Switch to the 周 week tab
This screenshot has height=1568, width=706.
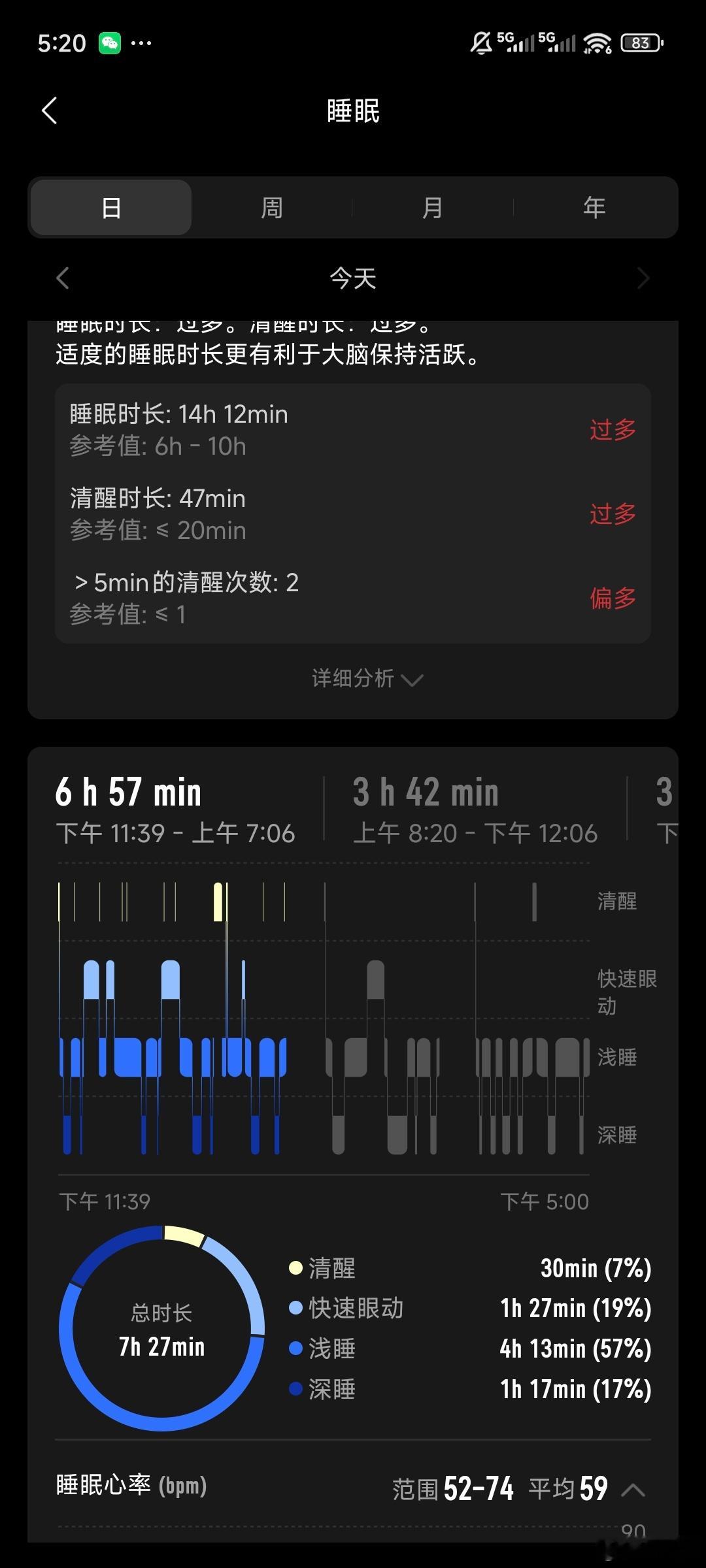(272, 208)
